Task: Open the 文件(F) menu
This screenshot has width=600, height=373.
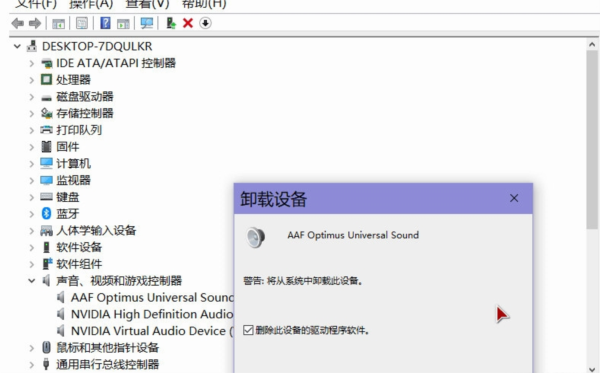Action: click(x=35, y=4)
